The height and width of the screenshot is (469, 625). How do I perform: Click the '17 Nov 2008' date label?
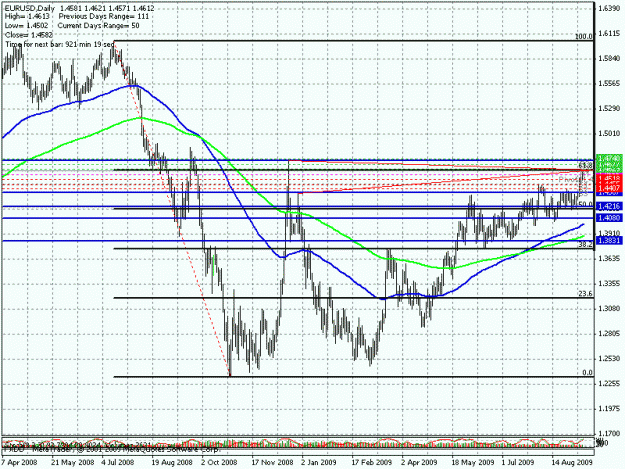tap(272, 463)
